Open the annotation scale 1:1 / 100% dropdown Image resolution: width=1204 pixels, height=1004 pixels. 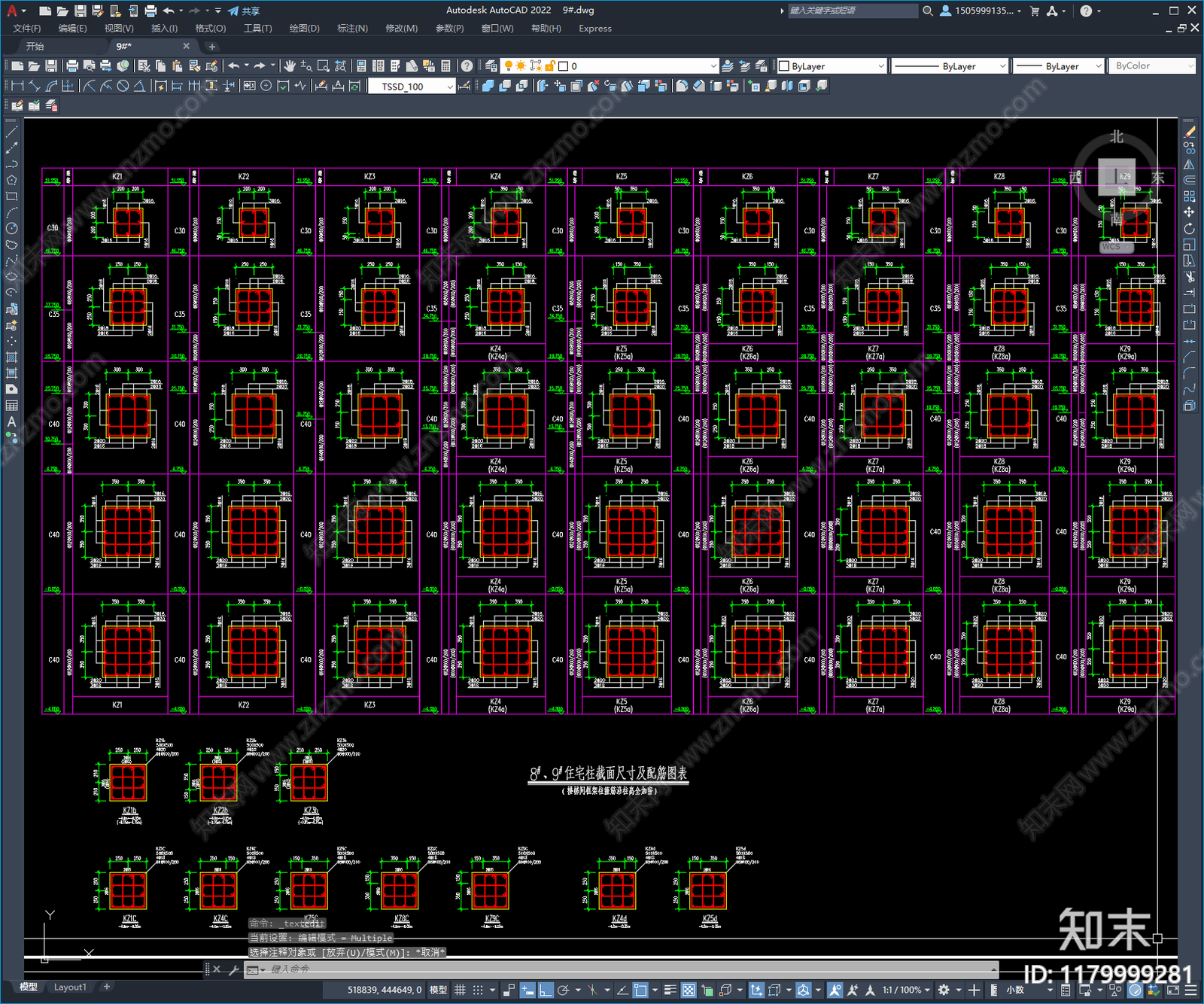click(906, 990)
